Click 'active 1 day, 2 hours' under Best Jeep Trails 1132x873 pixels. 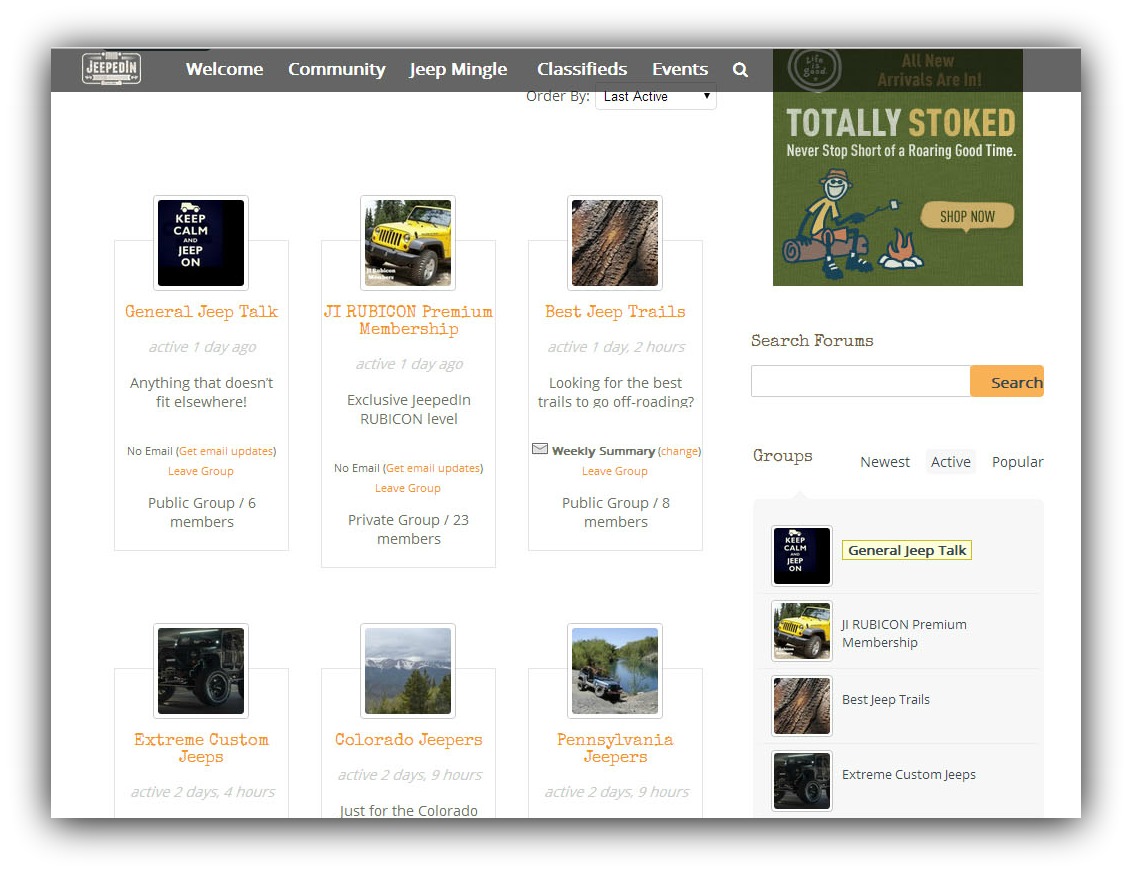(616, 347)
